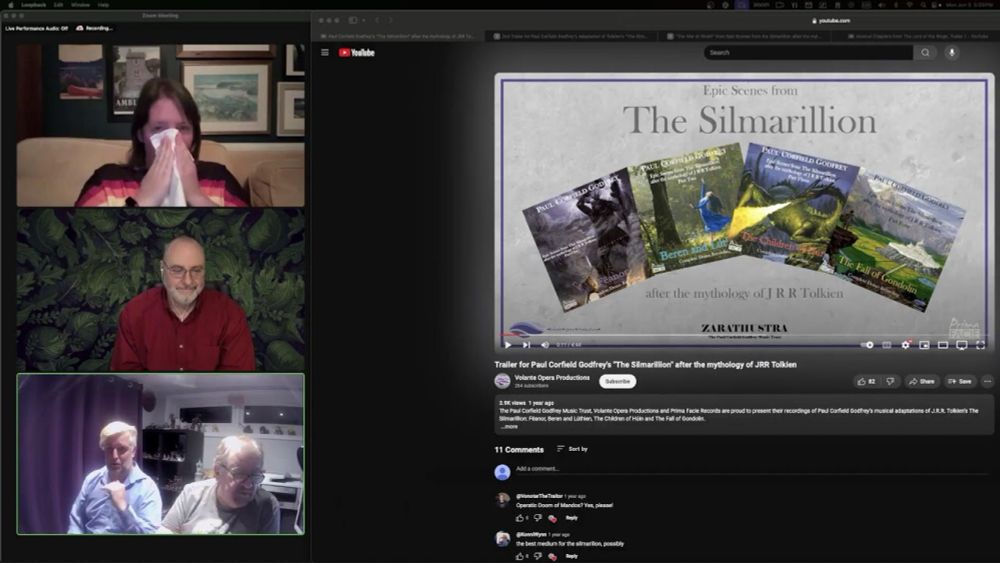Dislike the trailer video
Image resolution: width=1000 pixels, height=563 pixels.
click(x=890, y=381)
